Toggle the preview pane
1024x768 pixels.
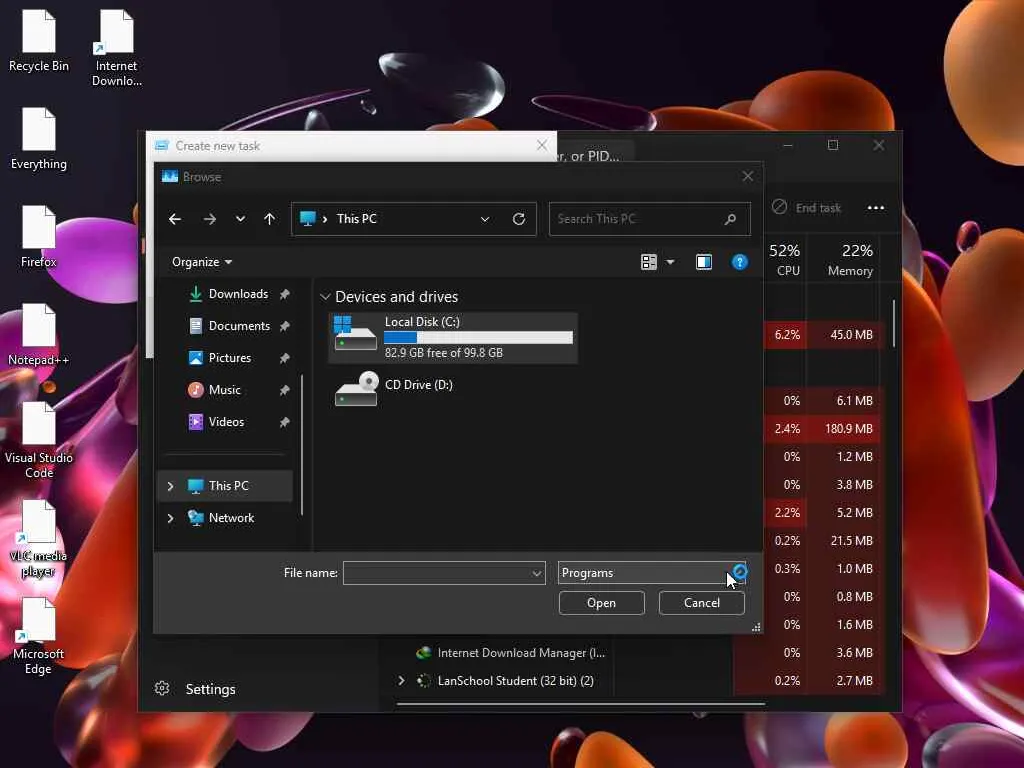point(703,262)
